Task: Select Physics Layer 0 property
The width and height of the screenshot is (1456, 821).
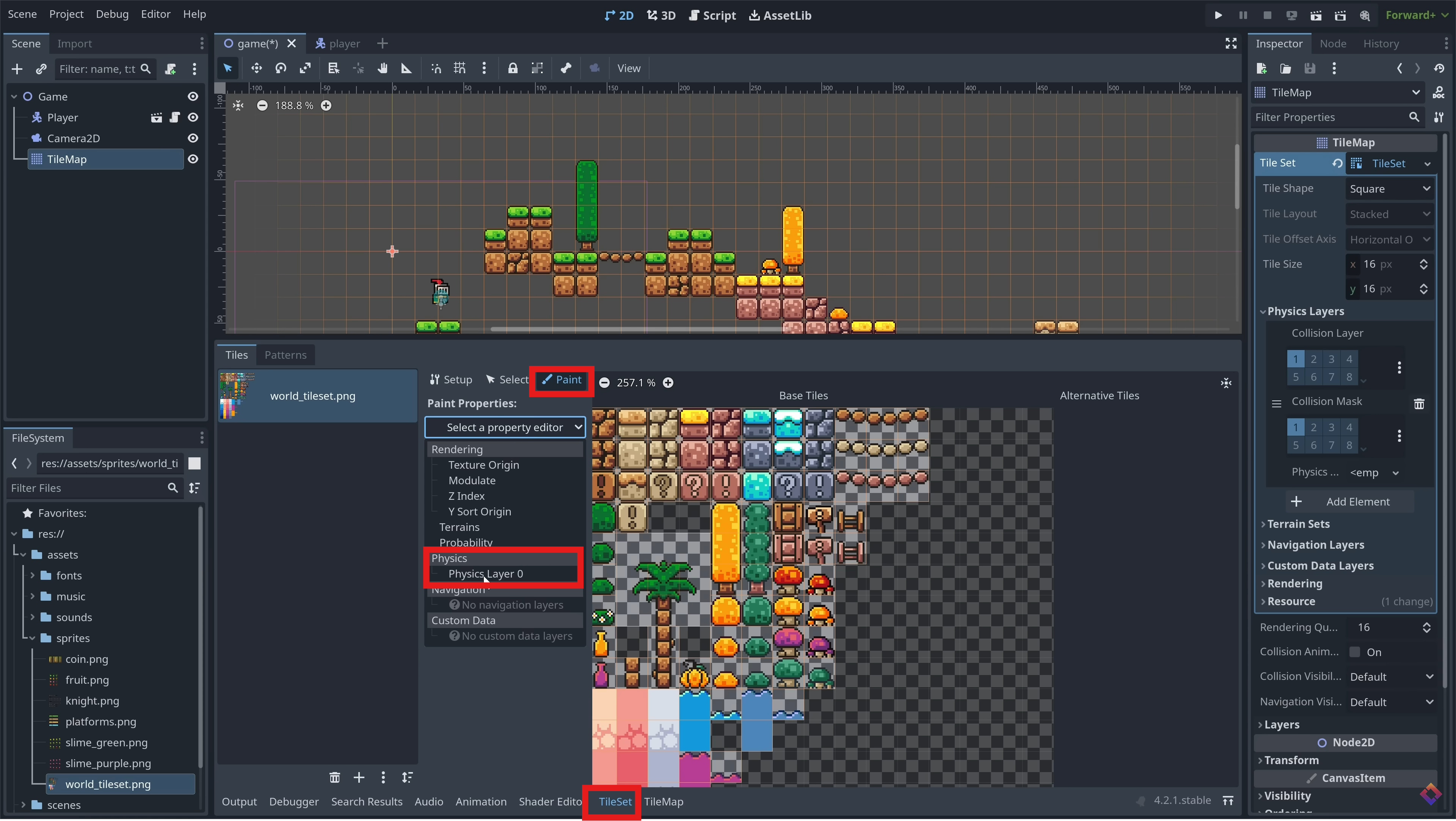Action: [485, 573]
